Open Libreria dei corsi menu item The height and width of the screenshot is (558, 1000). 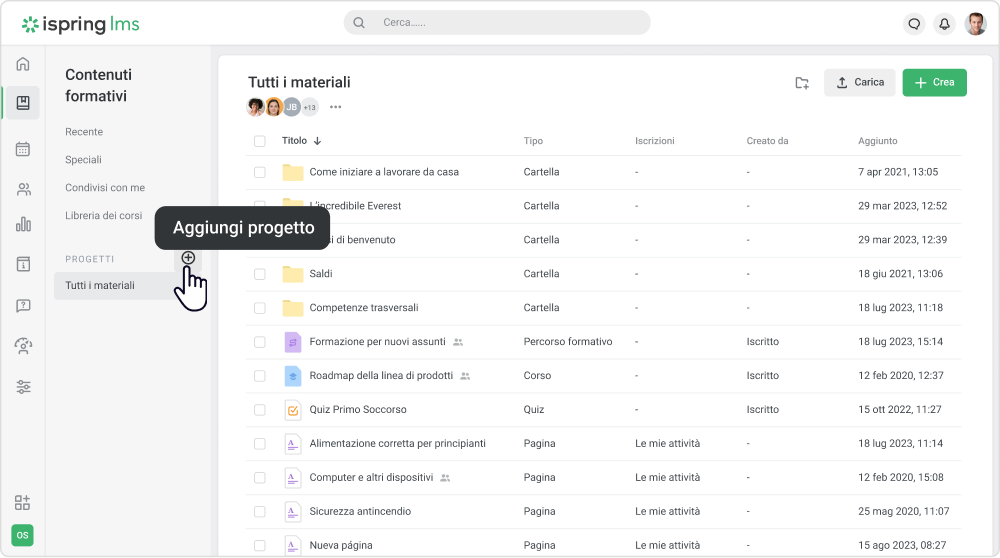[103, 216]
